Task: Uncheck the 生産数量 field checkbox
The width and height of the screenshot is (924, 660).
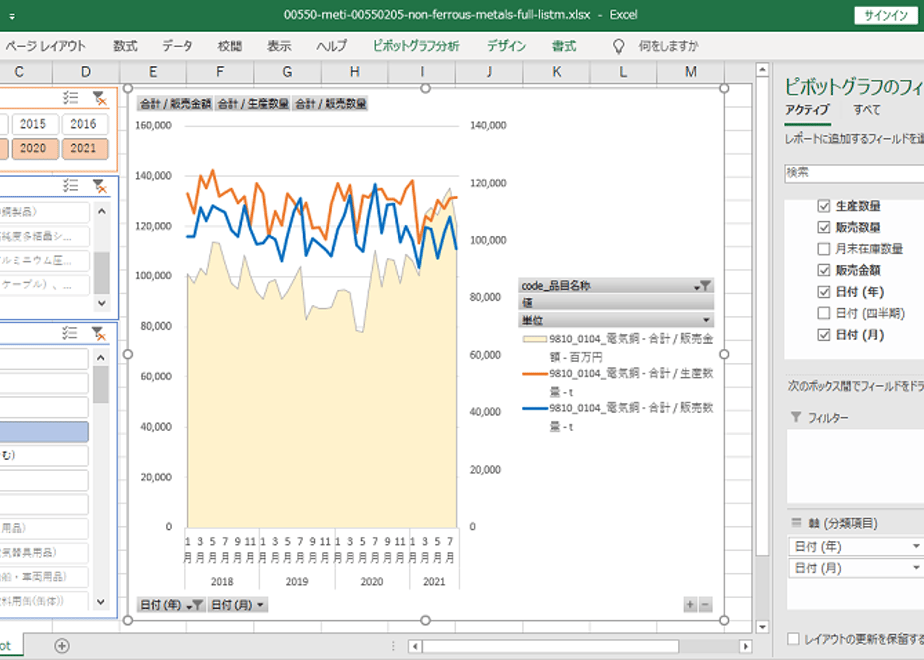Action: (x=824, y=206)
